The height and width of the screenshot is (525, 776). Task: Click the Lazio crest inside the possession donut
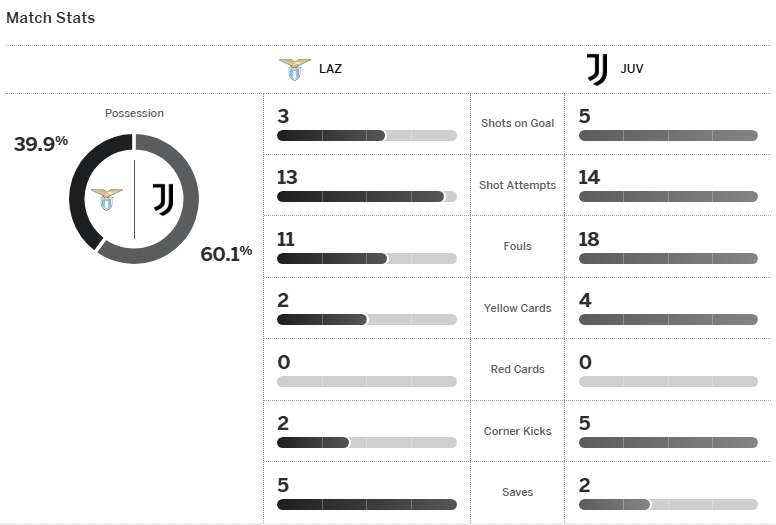point(106,198)
